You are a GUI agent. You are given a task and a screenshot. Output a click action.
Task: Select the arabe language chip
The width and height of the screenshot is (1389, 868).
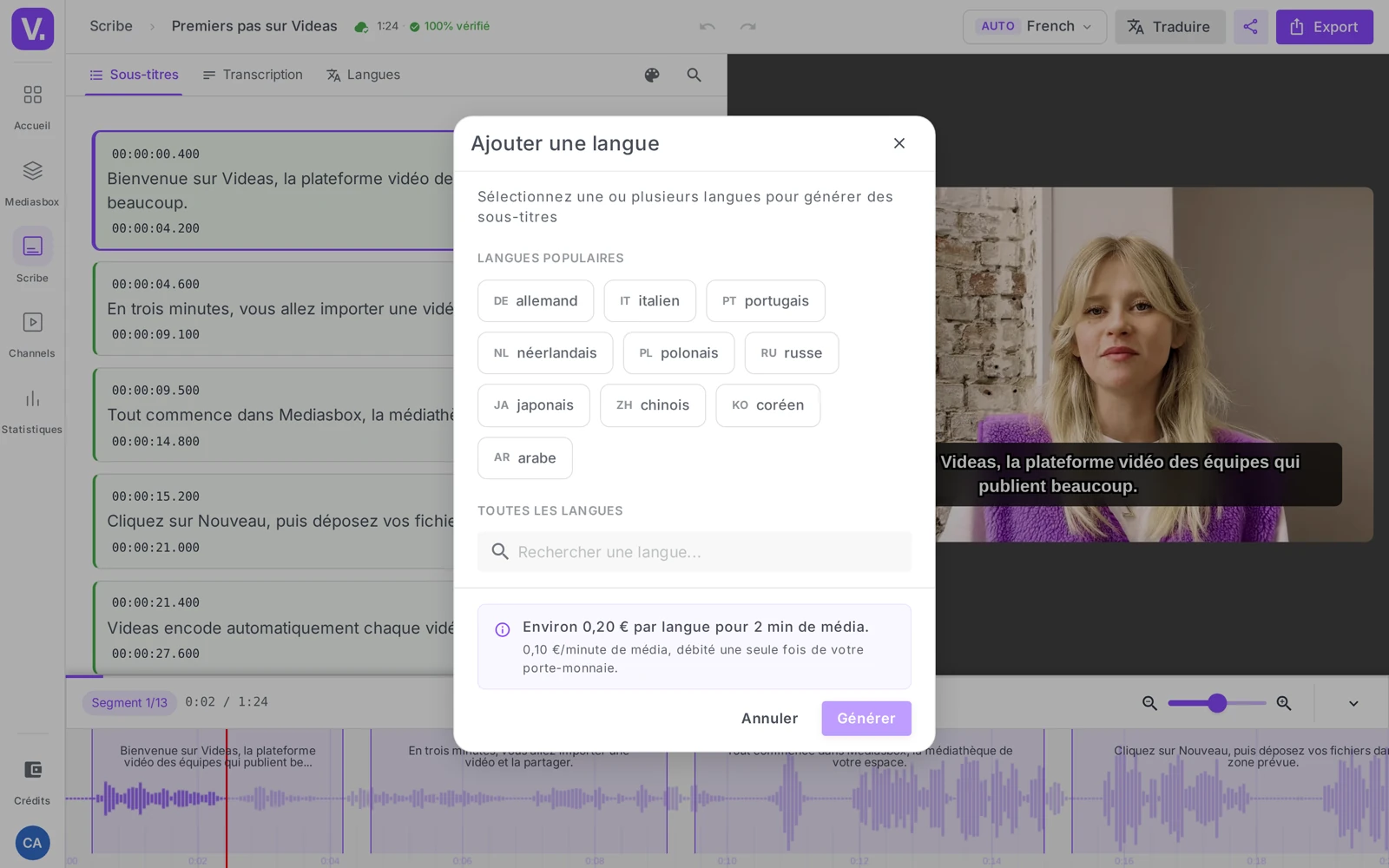[525, 457]
